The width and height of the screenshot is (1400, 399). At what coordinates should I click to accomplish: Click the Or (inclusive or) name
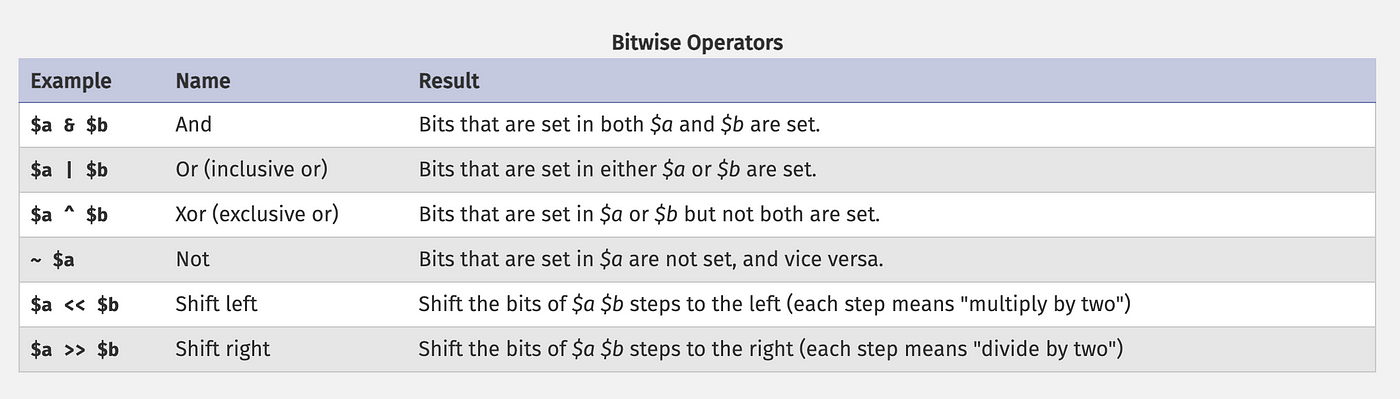(x=251, y=170)
